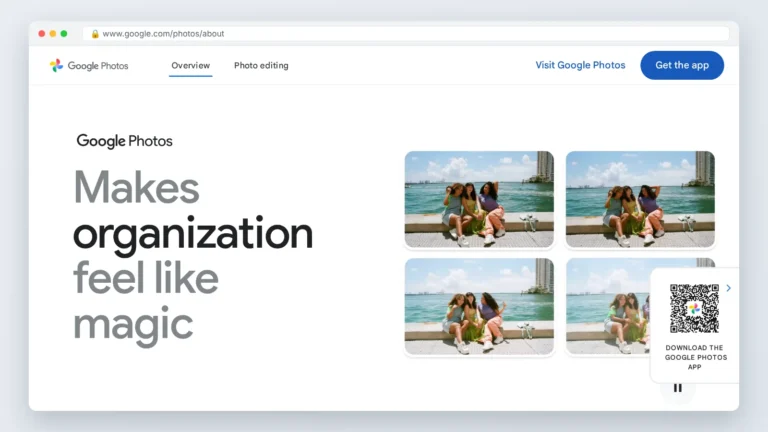768x432 pixels.
Task: Click the Google Photos wordmark above the headline
Action: pyautogui.click(x=124, y=141)
